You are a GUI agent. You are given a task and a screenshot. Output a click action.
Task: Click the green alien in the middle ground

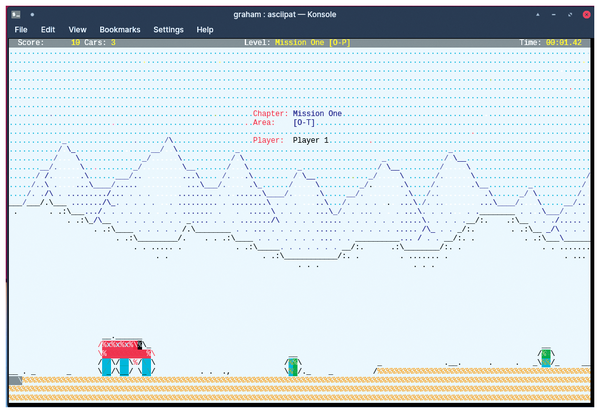click(x=293, y=366)
